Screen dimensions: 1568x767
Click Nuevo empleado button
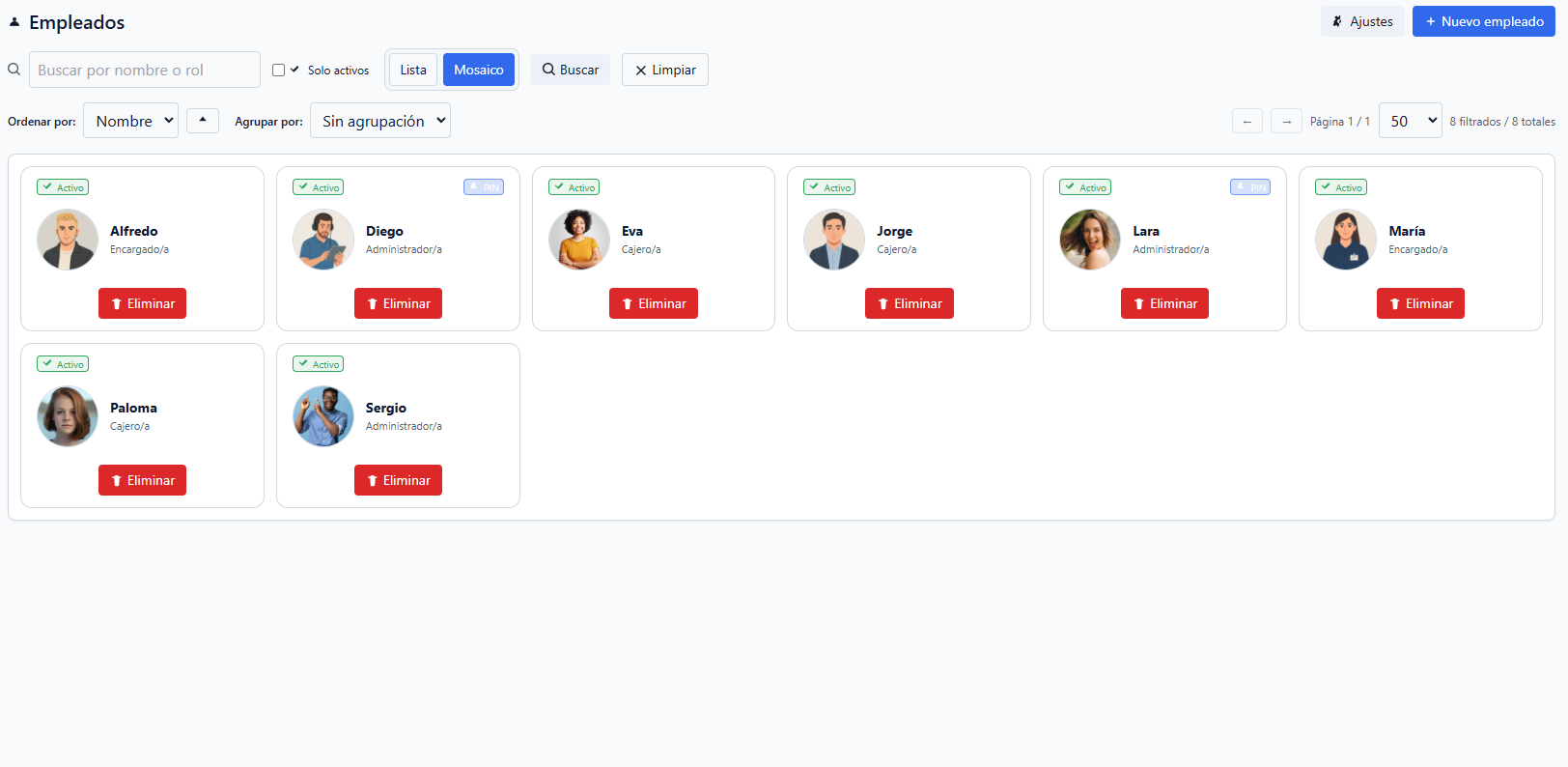coord(1483,21)
